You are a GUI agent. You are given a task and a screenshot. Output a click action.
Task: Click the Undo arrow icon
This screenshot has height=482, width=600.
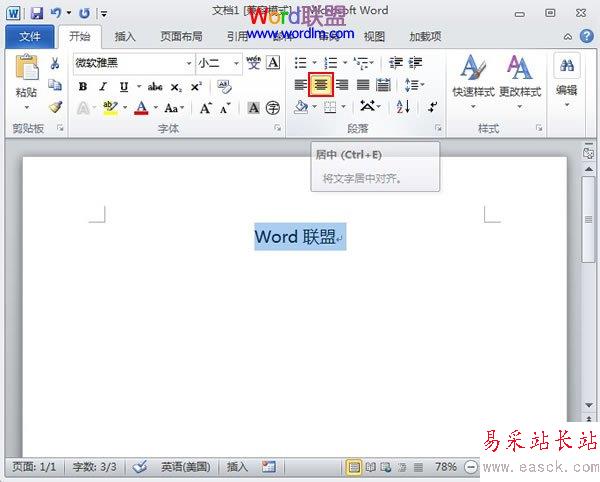pyautogui.click(x=56, y=13)
